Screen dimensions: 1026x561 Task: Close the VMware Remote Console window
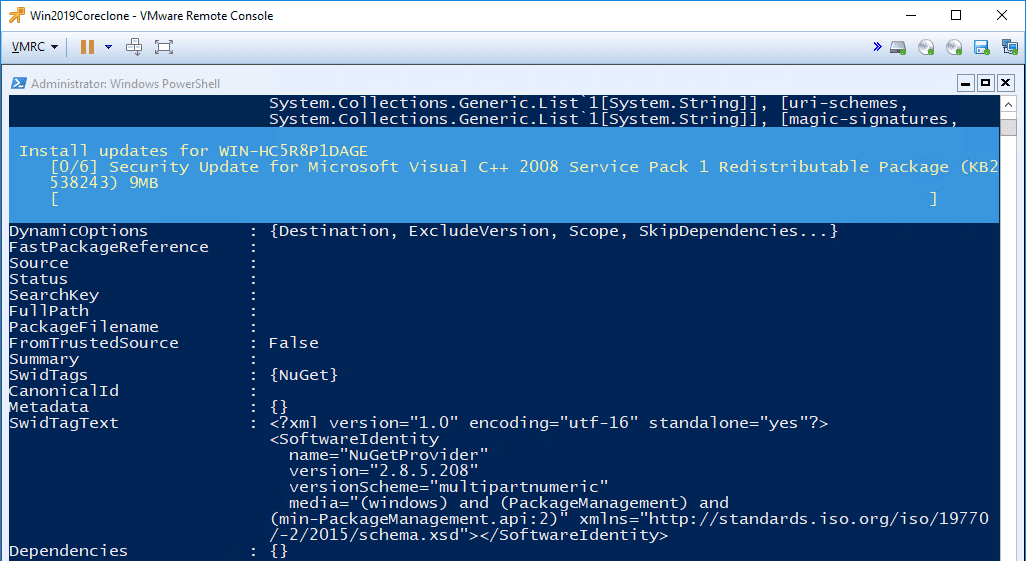tap(1002, 16)
